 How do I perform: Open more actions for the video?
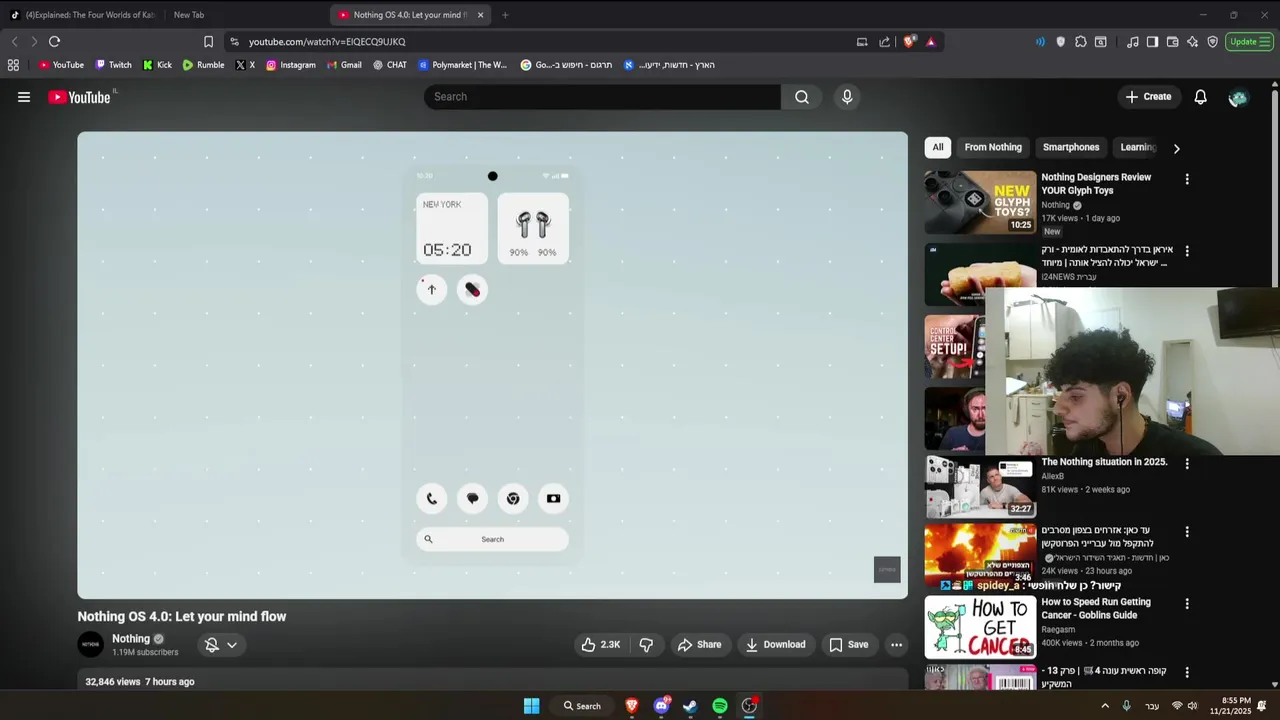coord(896,645)
